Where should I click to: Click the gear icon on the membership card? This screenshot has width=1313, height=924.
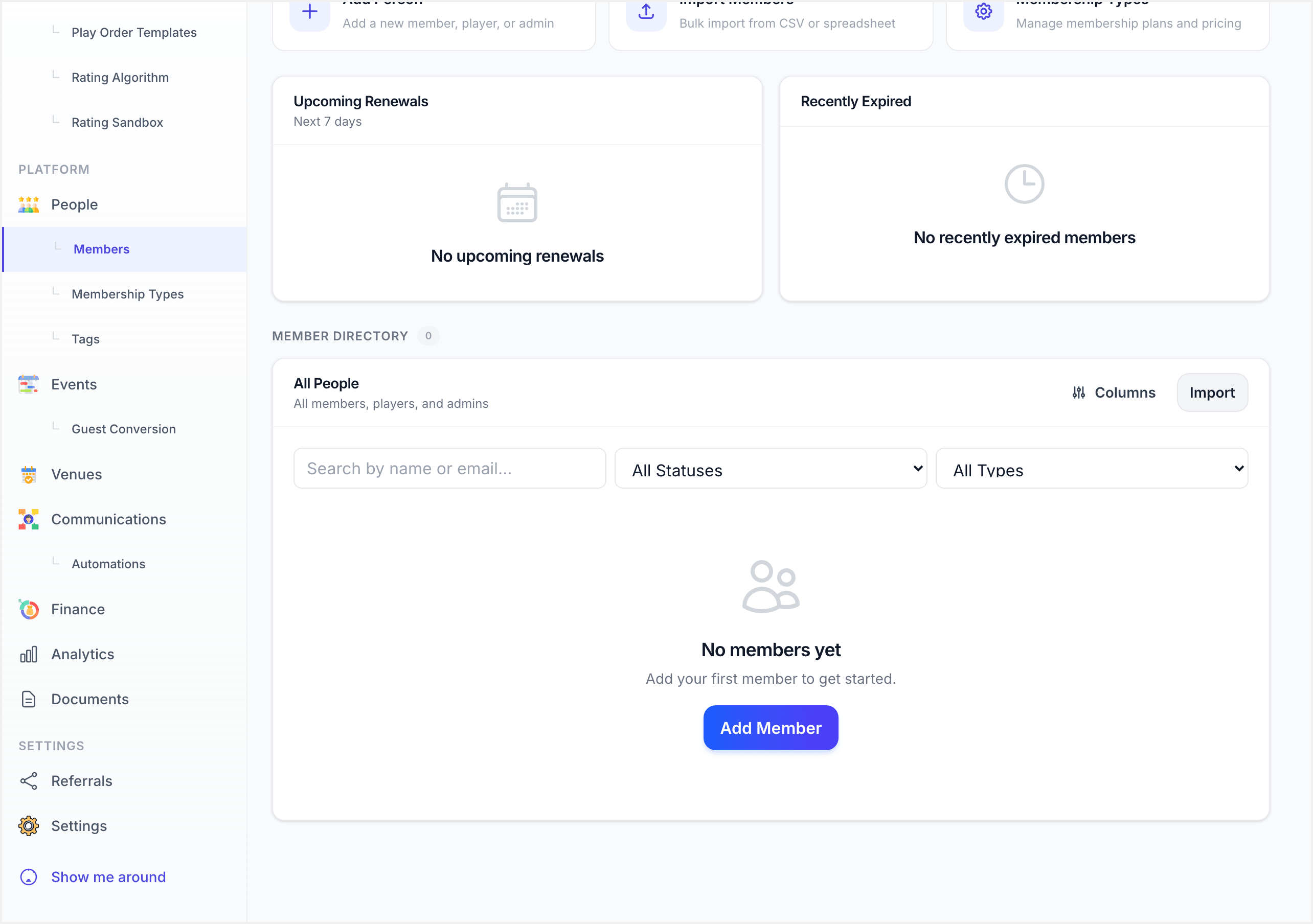tap(983, 11)
